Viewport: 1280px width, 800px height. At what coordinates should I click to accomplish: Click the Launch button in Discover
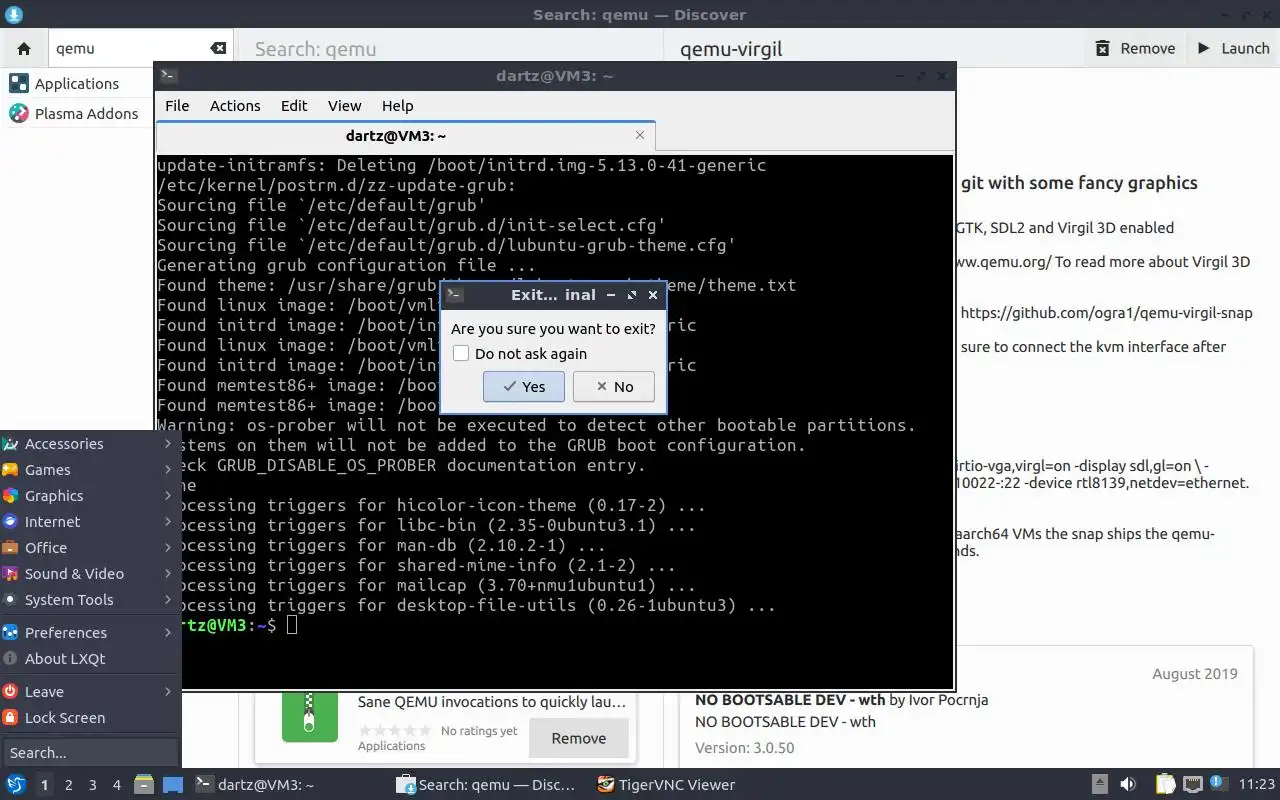(x=1232, y=48)
